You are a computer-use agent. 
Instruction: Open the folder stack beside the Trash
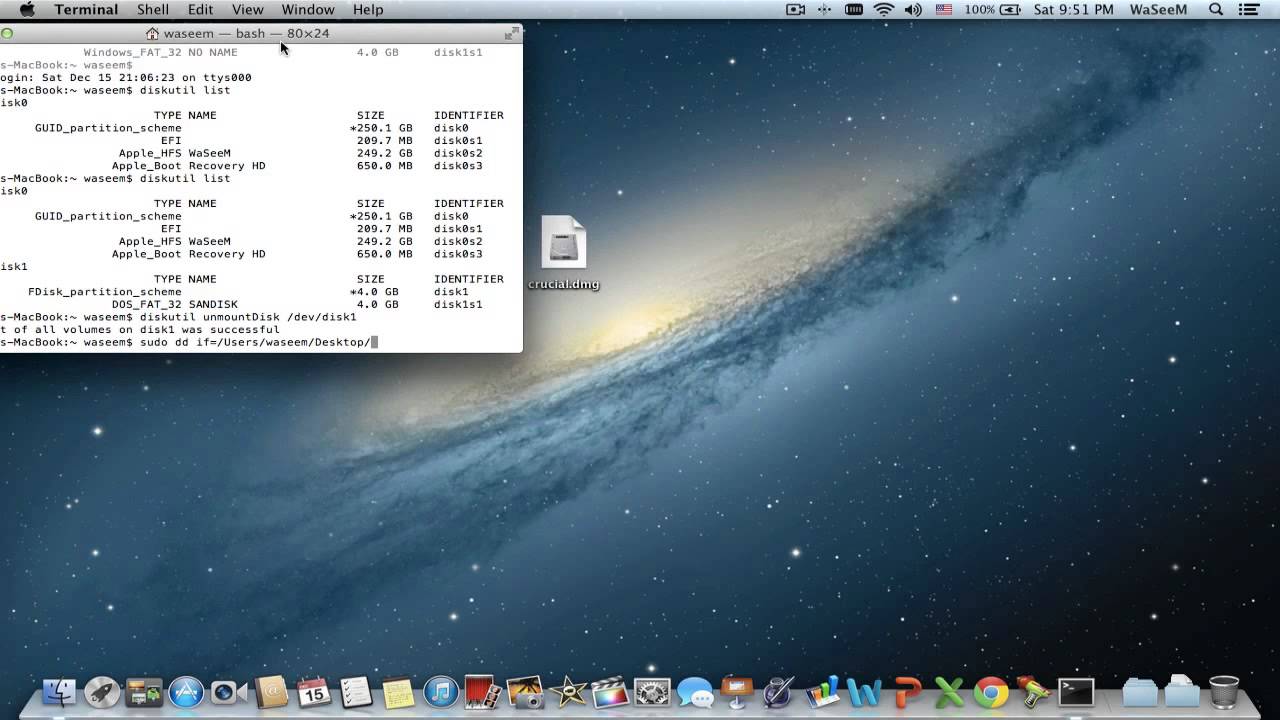point(1182,691)
